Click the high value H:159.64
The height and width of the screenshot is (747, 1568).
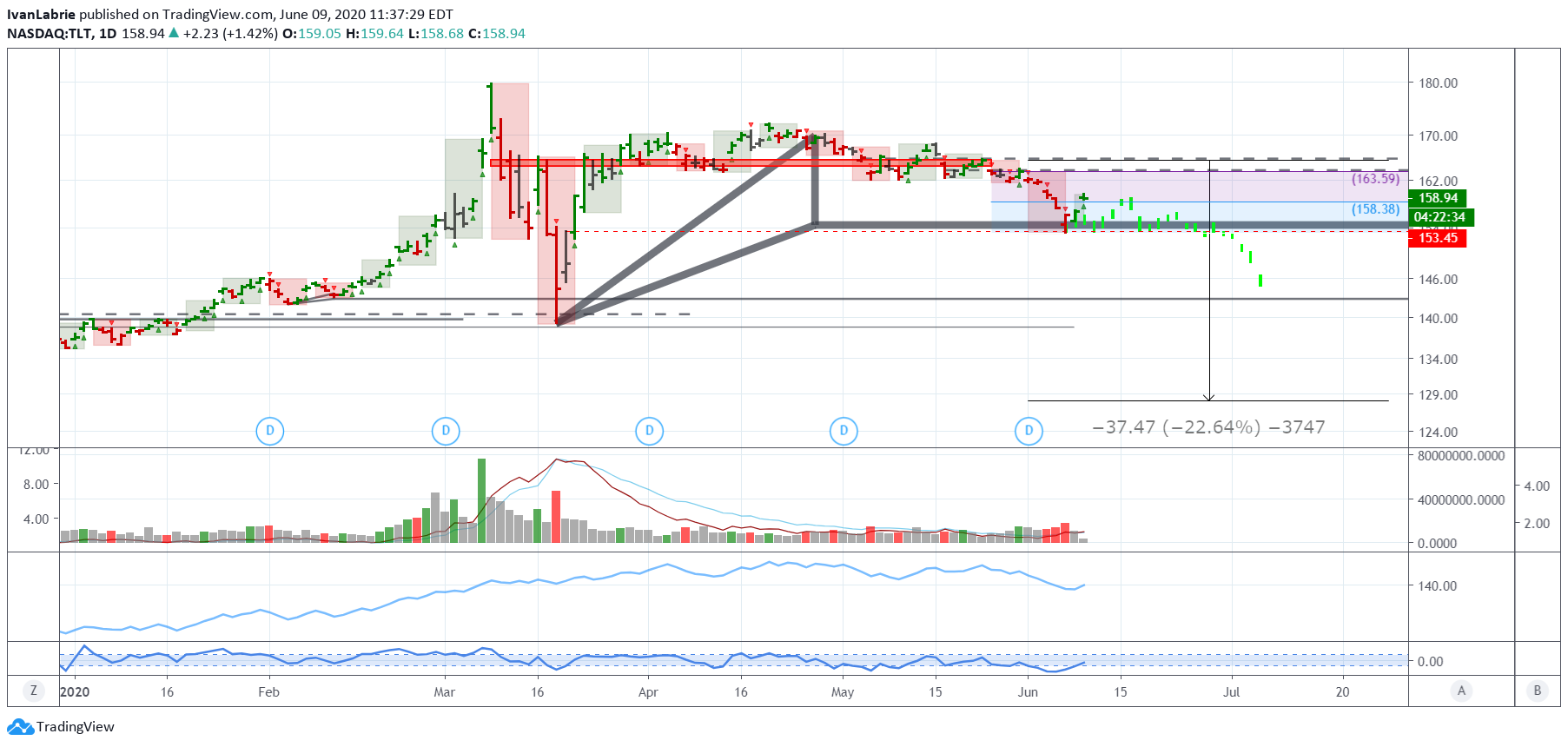click(x=374, y=34)
